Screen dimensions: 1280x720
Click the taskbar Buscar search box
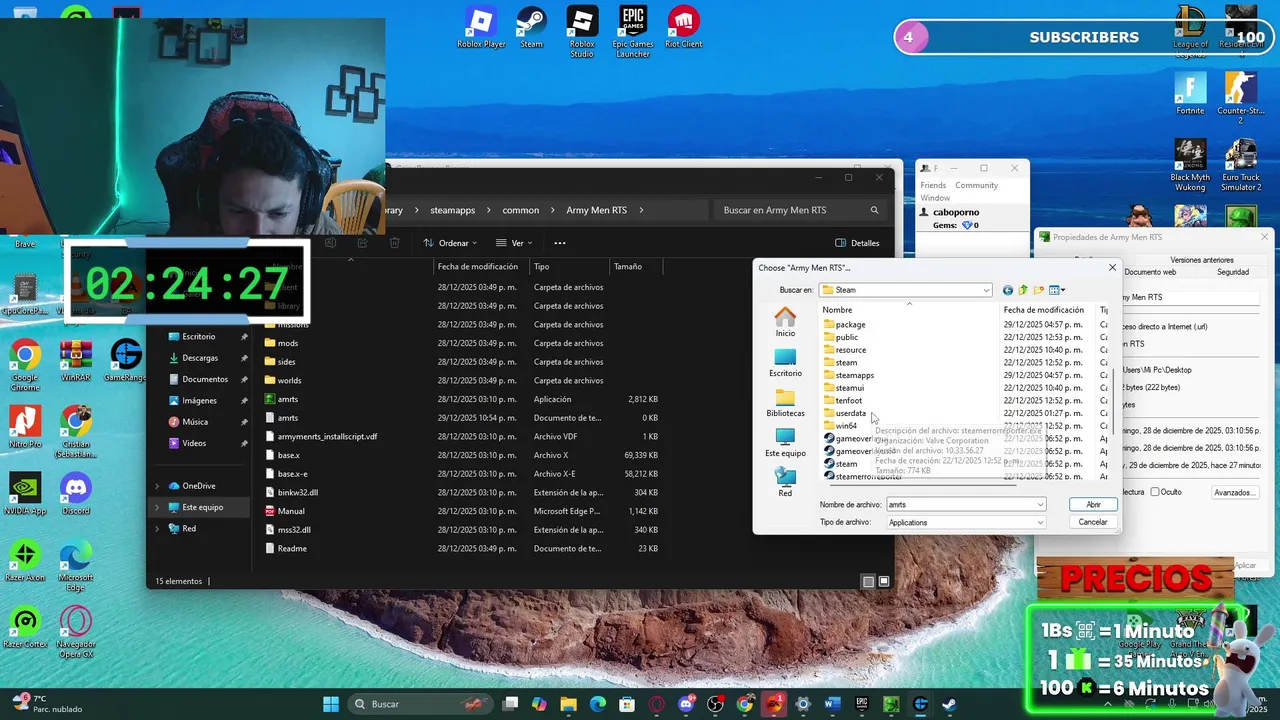420,704
